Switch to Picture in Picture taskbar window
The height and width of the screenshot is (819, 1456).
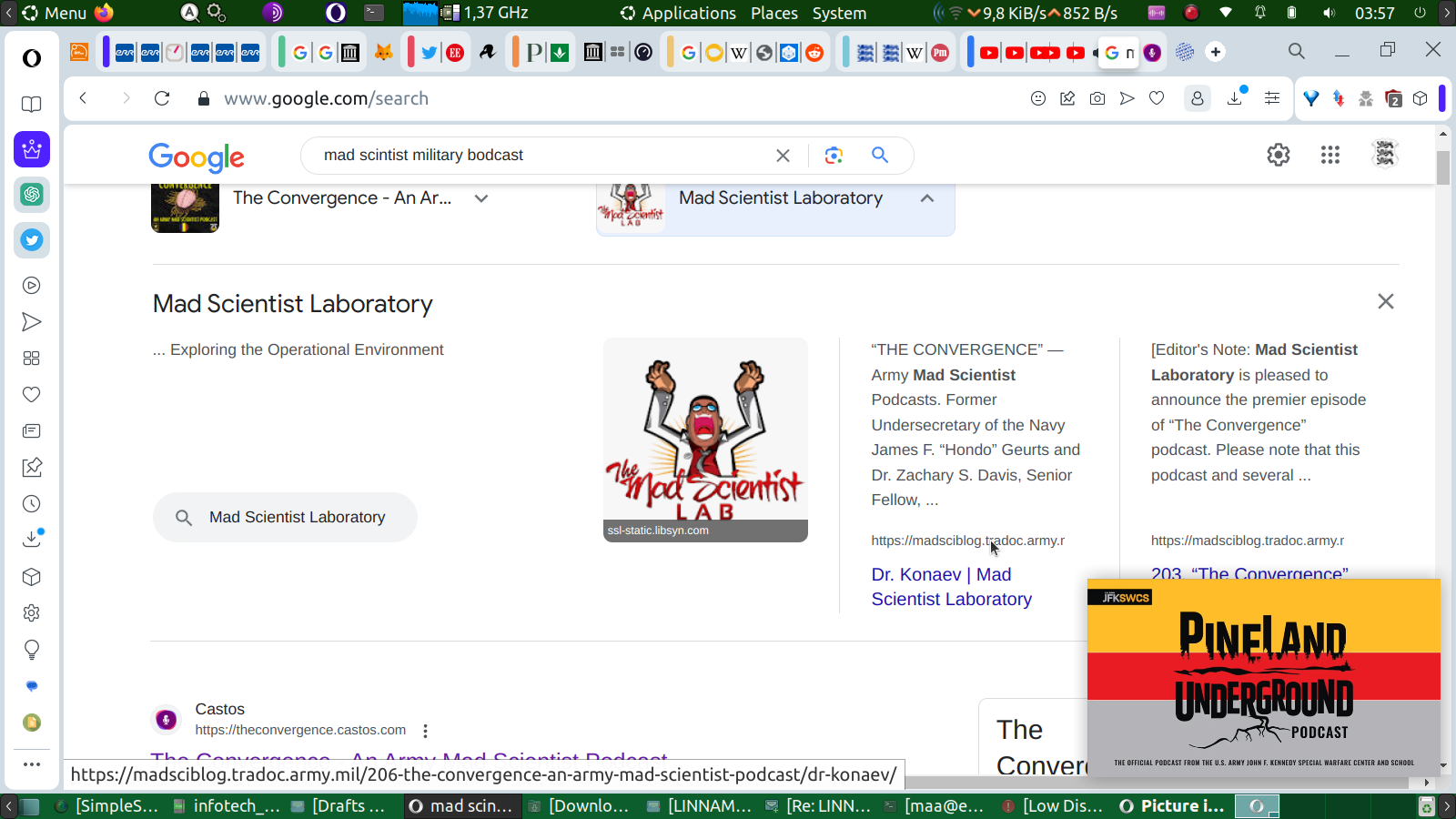tap(1172, 806)
